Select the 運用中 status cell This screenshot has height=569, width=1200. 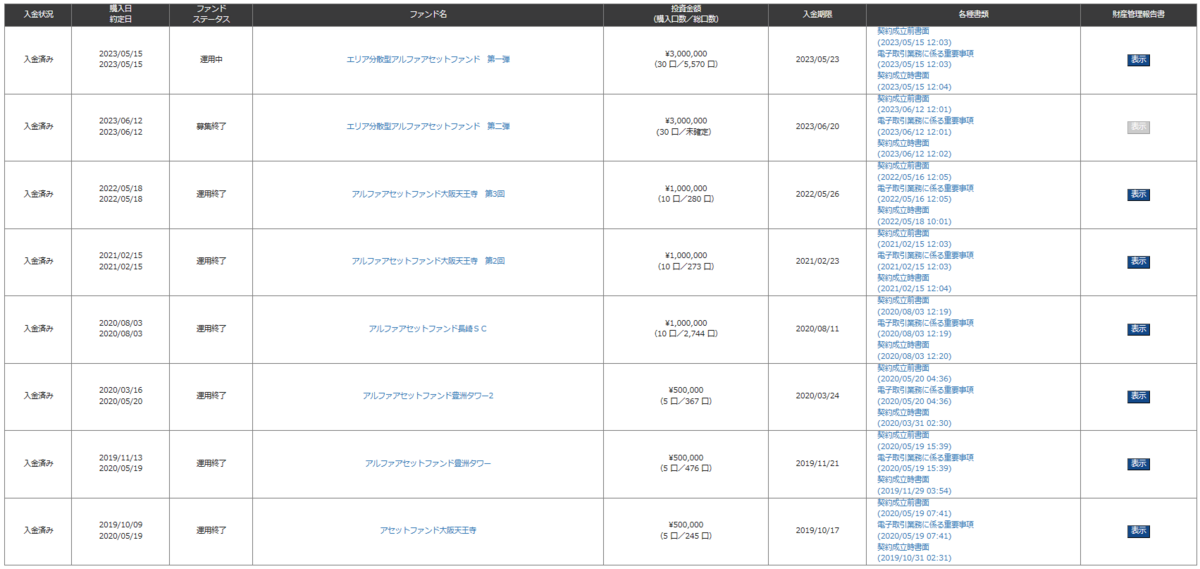click(211, 60)
